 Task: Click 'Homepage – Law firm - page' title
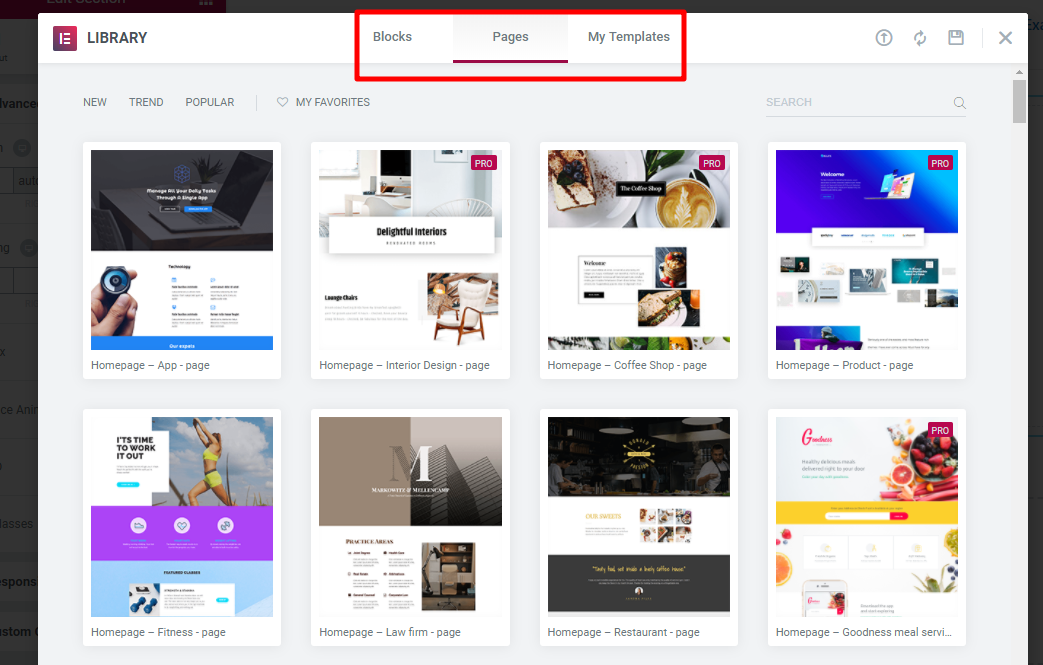(390, 632)
